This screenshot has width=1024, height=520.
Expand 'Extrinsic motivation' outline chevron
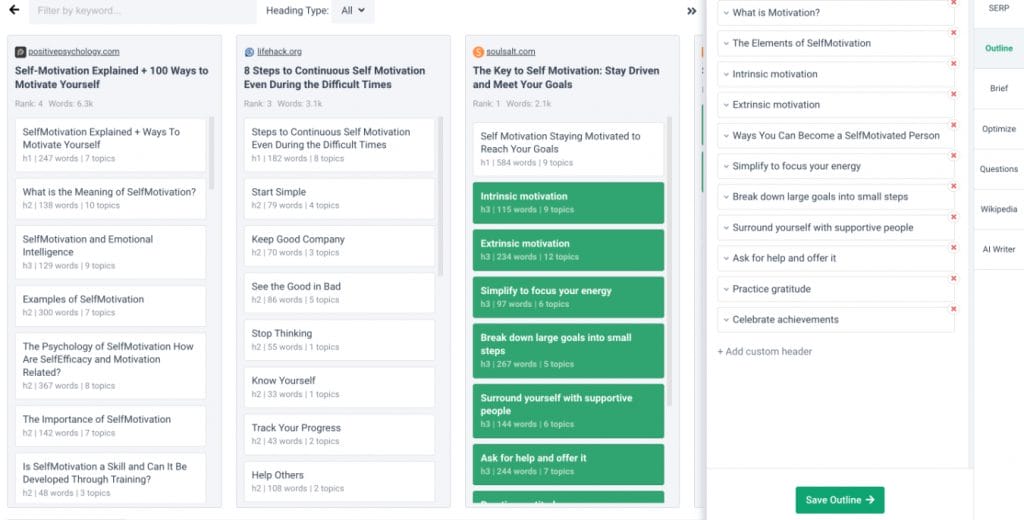726,105
